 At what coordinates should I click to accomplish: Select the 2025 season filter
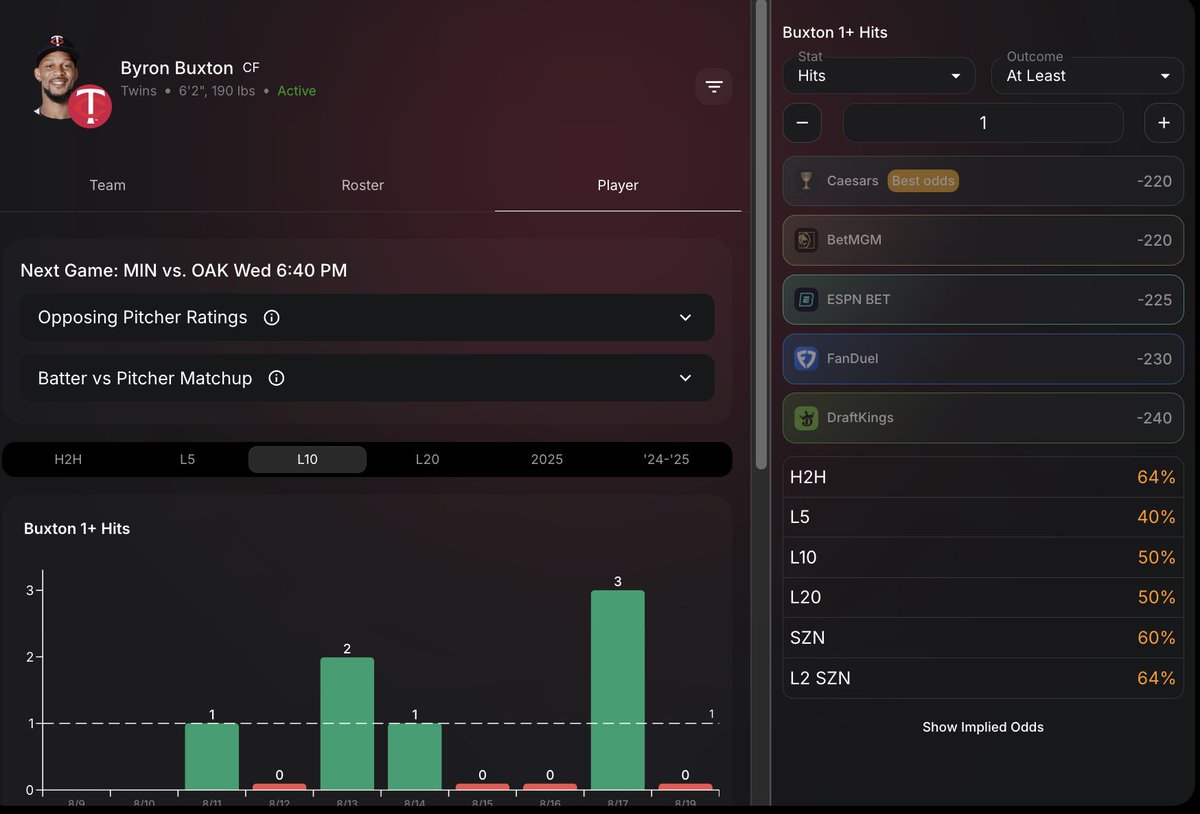pyautogui.click(x=547, y=459)
